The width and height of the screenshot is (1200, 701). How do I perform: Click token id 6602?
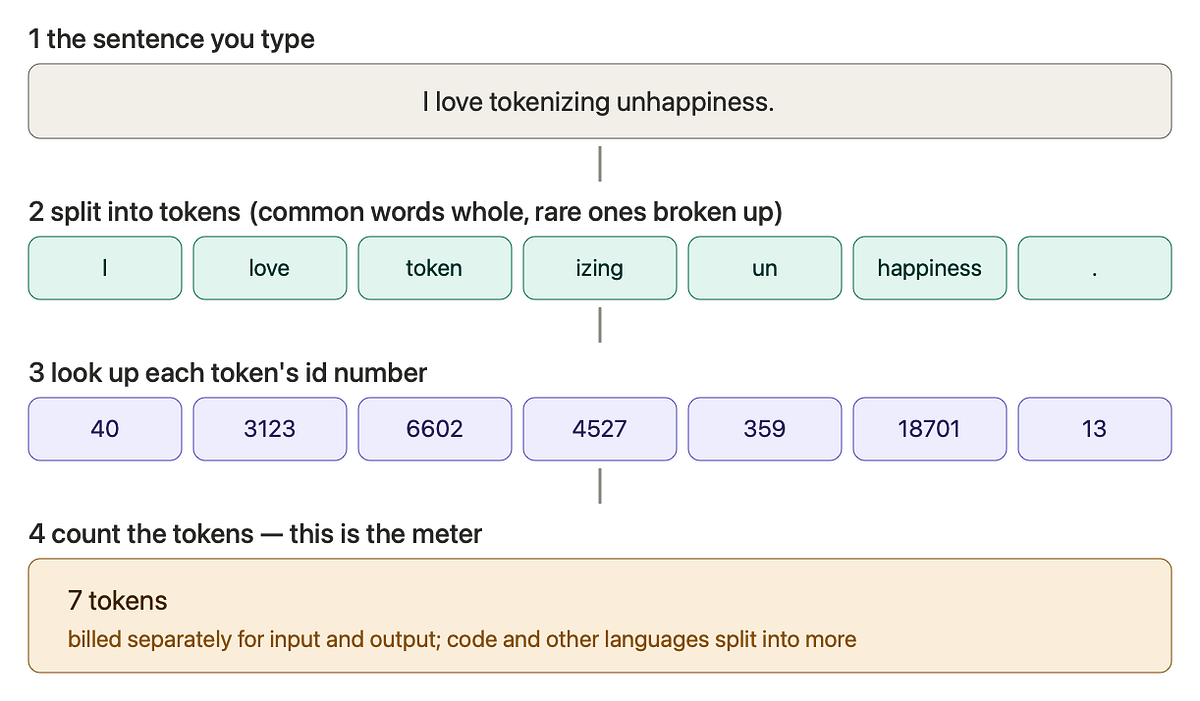point(435,429)
